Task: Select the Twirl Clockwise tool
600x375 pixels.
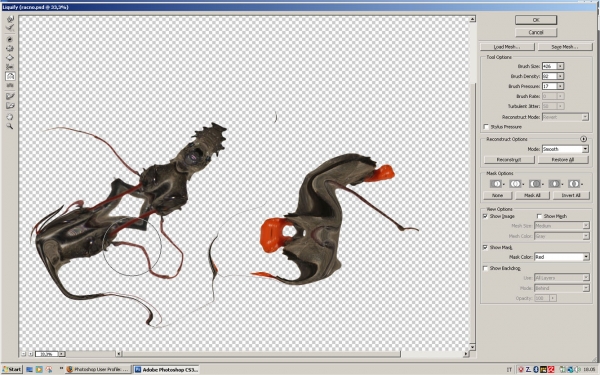Action: point(10,39)
